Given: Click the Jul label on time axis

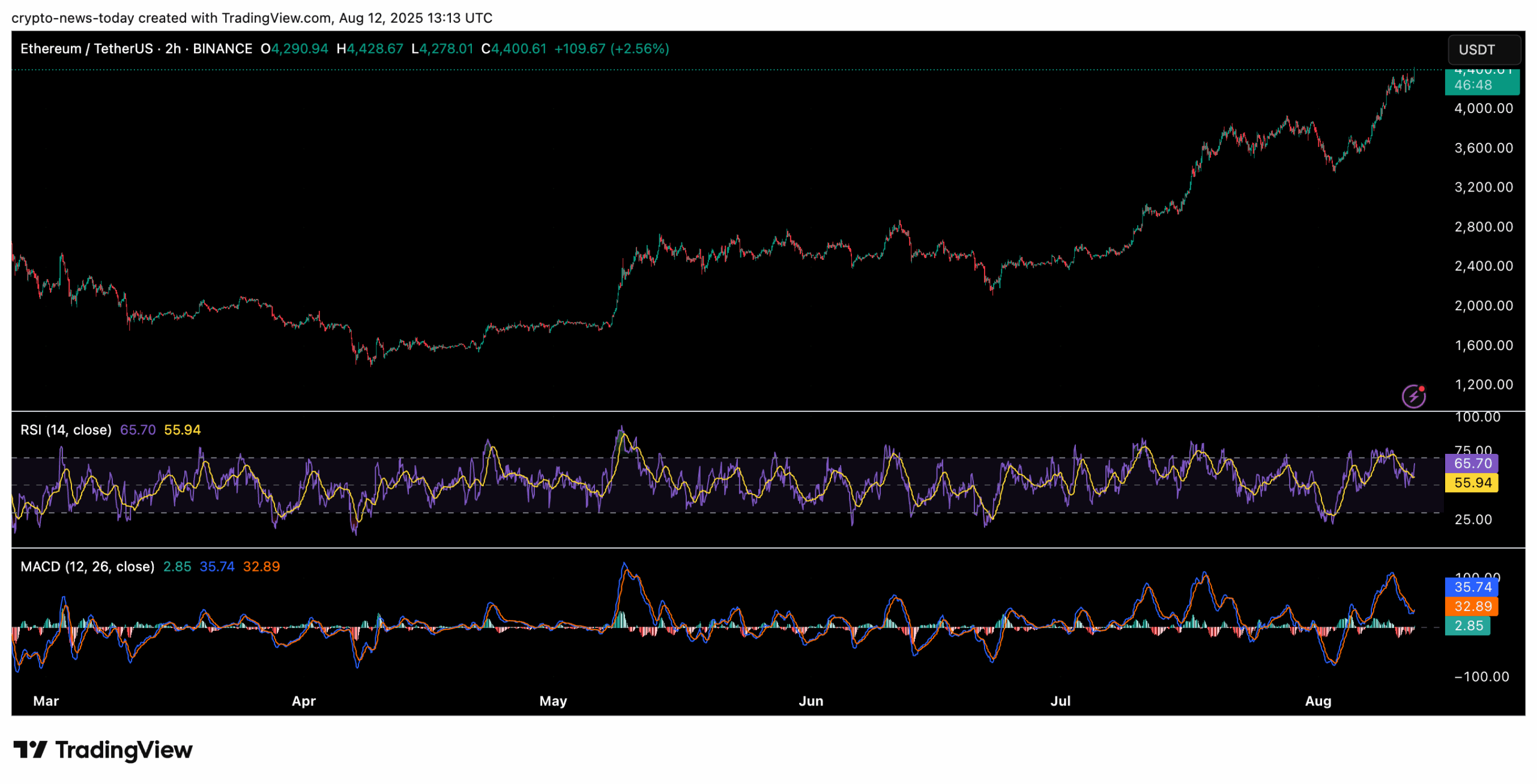Looking at the screenshot, I should coord(1060,701).
